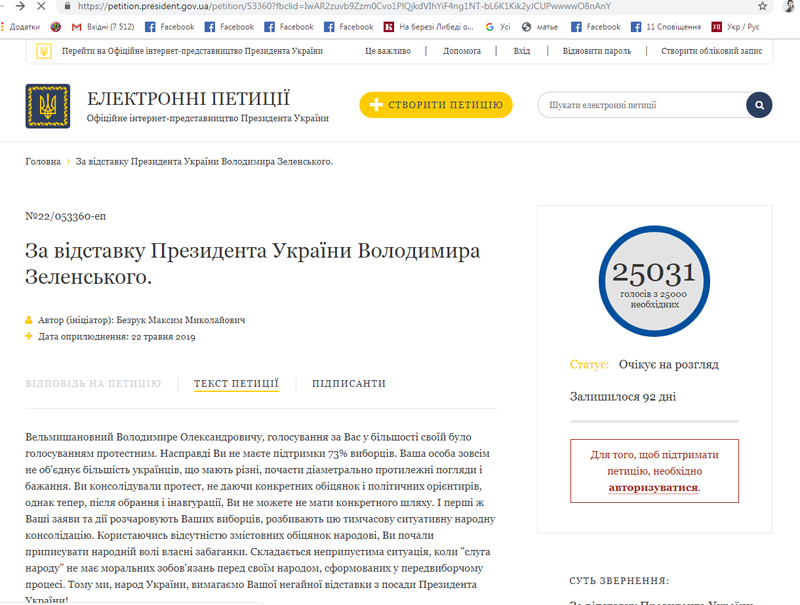Click the browser forward arrow
Viewport: 800px width, 605px height.
(x=17, y=7)
